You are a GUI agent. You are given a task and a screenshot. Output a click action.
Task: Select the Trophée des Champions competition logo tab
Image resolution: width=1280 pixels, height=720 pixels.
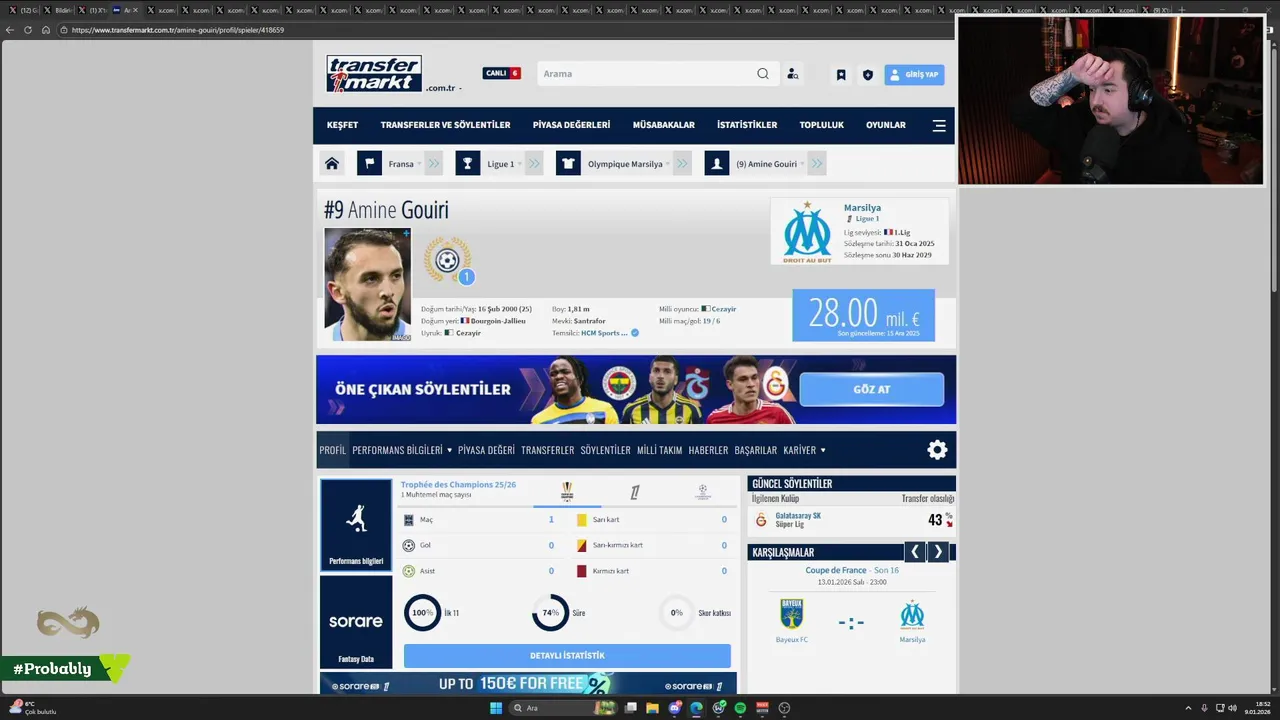[567, 491]
